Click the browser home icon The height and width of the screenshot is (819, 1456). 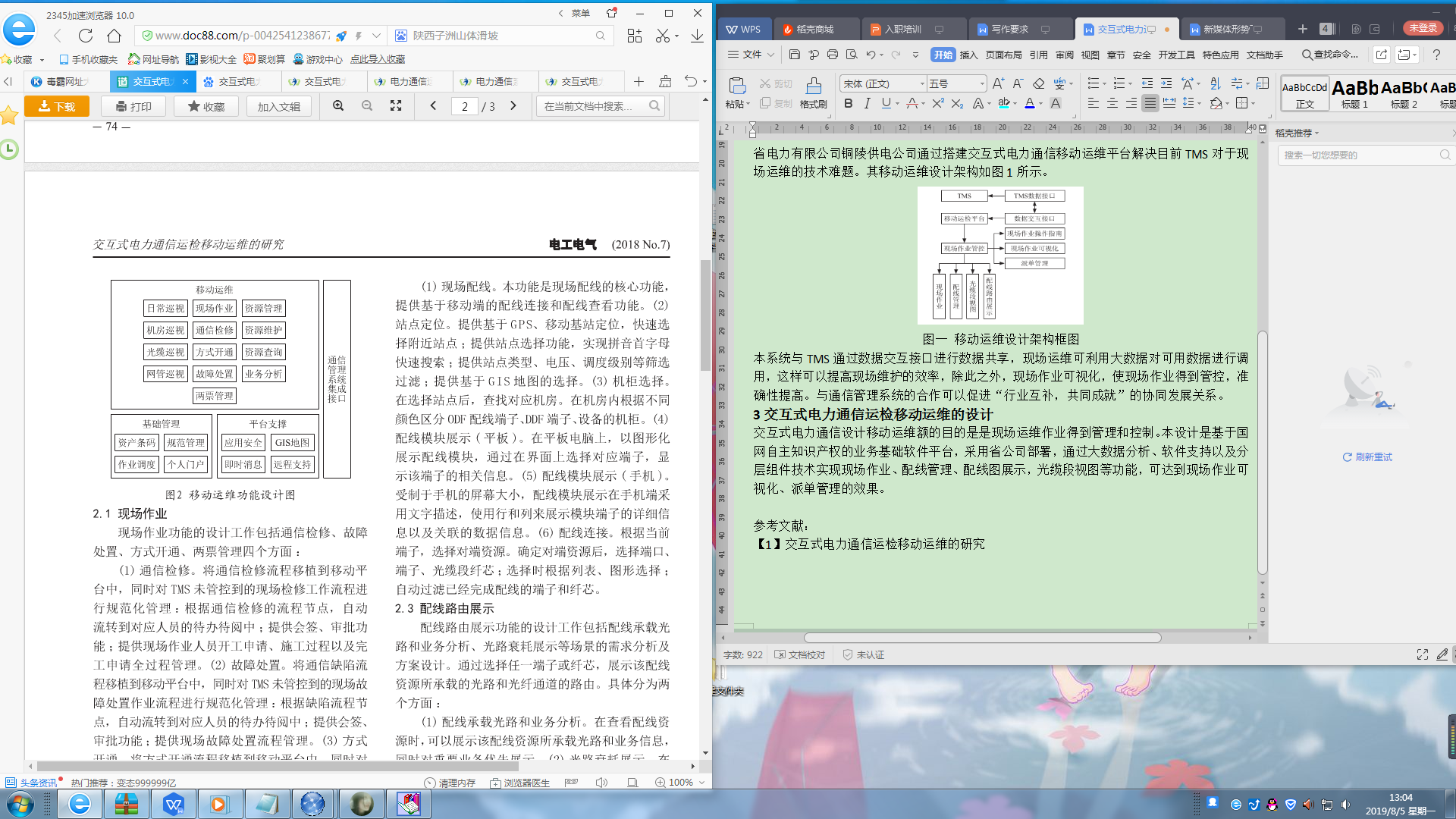(x=114, y=36)
